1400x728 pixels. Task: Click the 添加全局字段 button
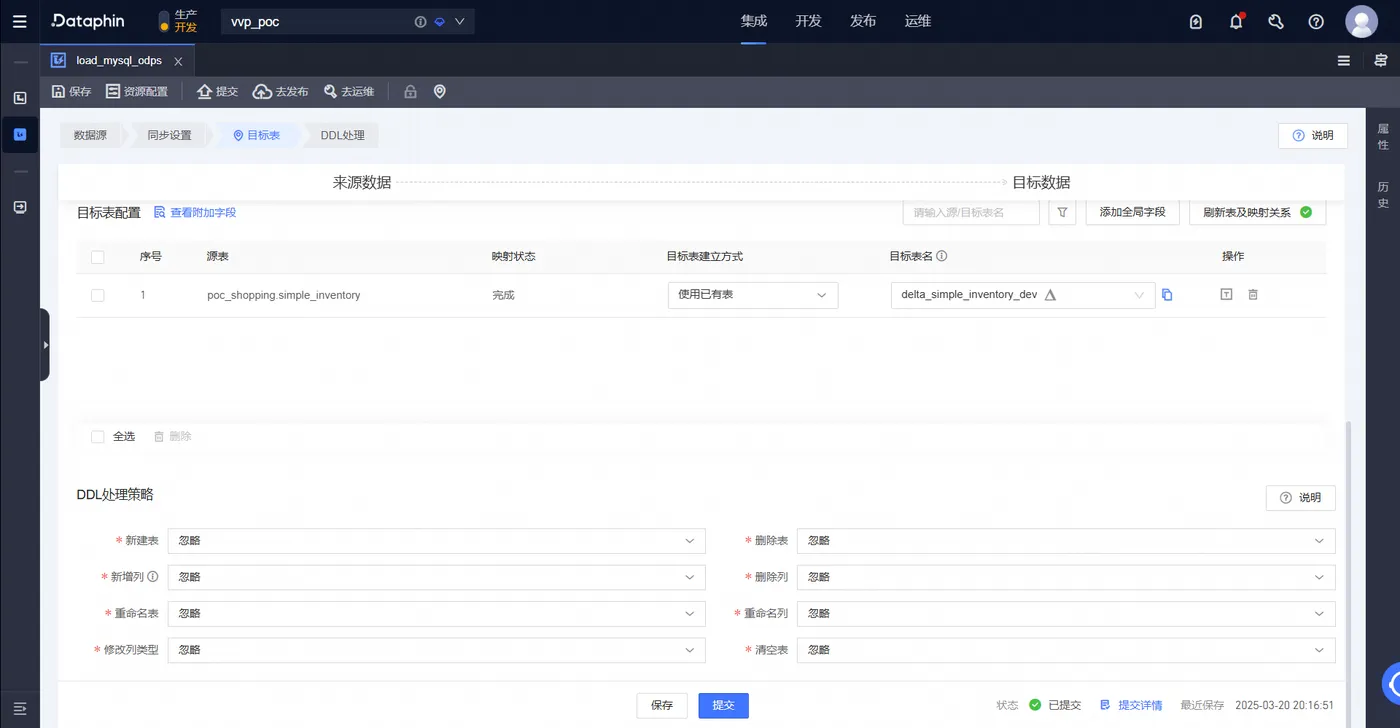pyautogui.click(x=1132, y=213)
